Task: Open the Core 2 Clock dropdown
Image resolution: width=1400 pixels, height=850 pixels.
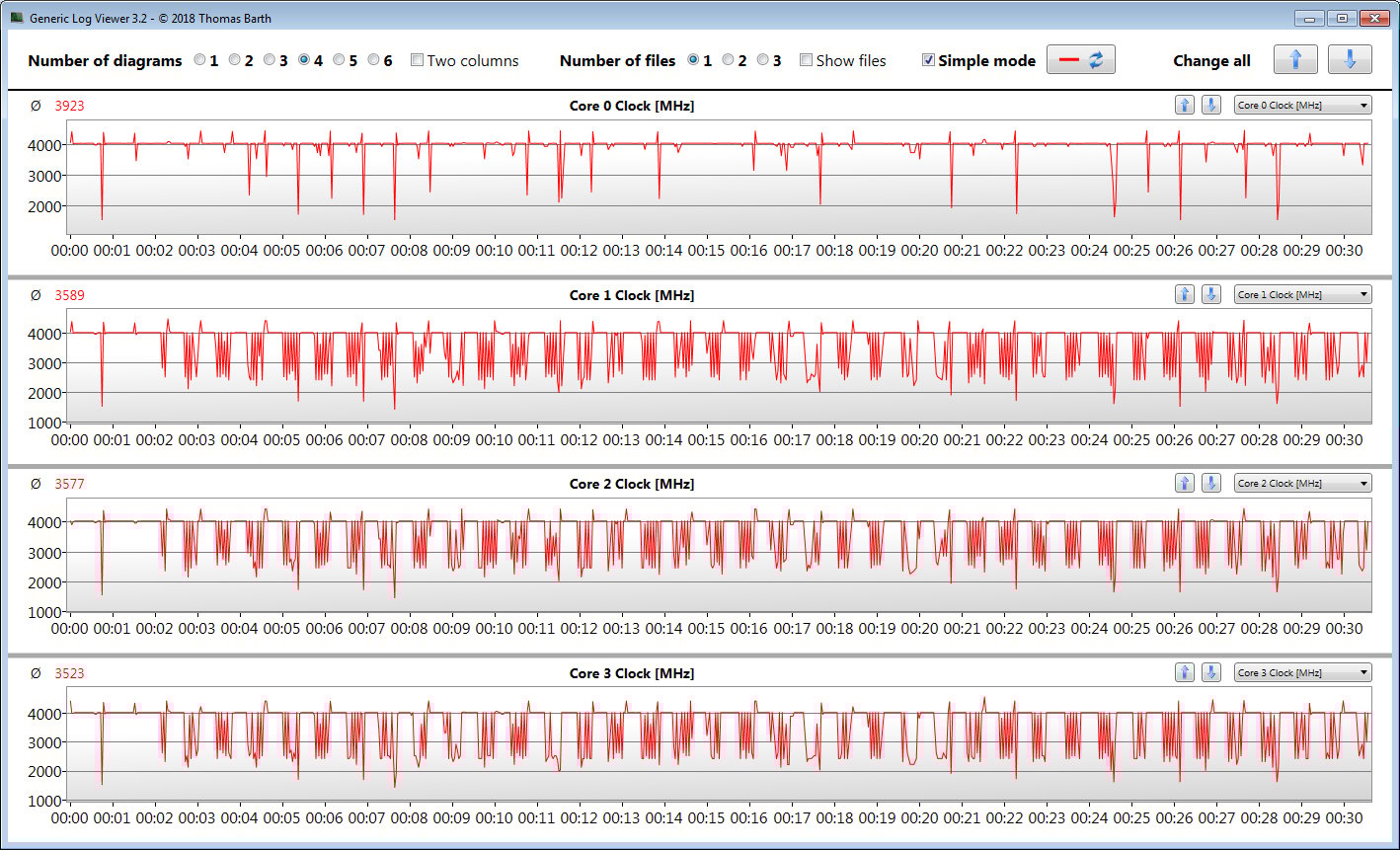Action: [x=1302, y=483]
